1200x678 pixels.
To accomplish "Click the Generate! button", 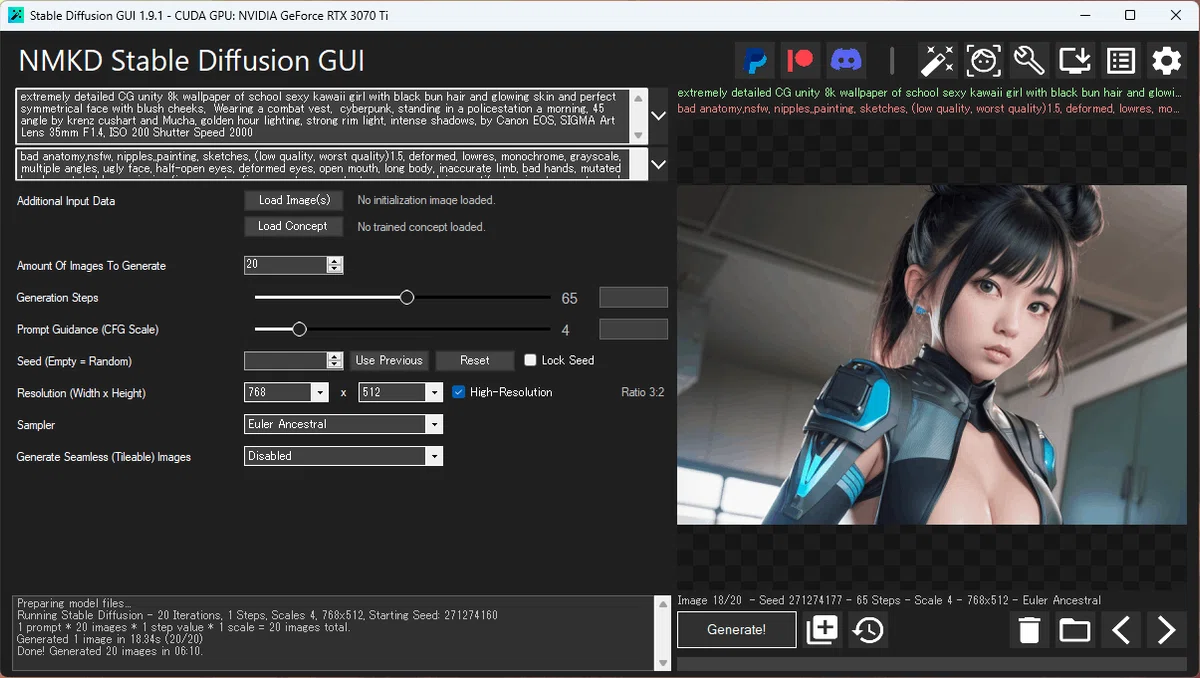I will pyautogui.click(x=737, y=630).
